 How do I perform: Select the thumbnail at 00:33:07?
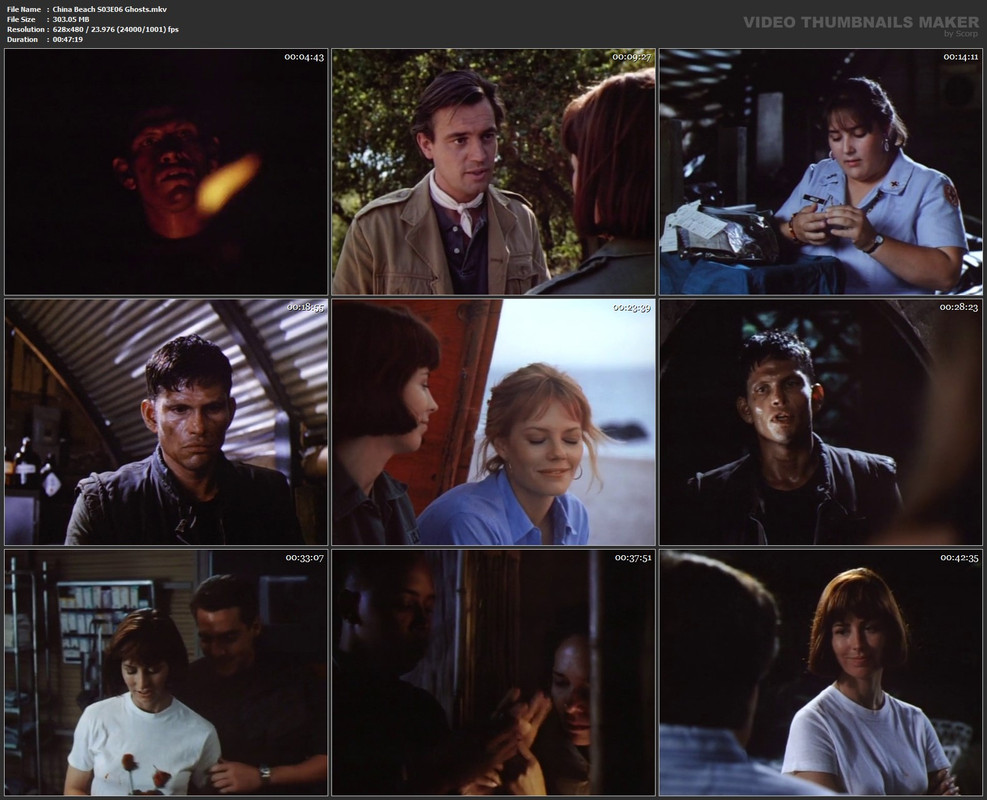(x=166, y=672)
